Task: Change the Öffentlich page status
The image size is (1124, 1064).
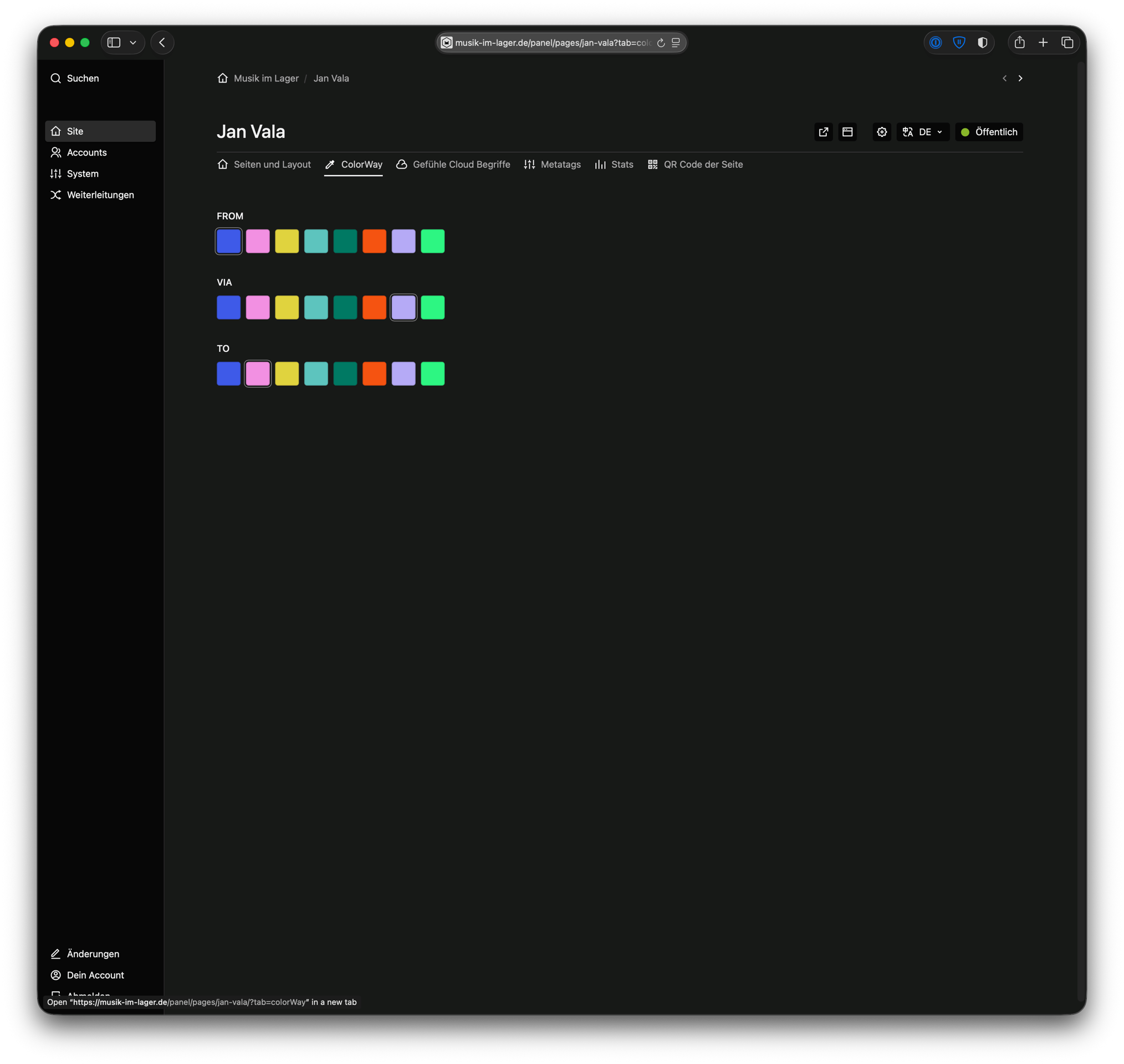Action: [988, 131]
